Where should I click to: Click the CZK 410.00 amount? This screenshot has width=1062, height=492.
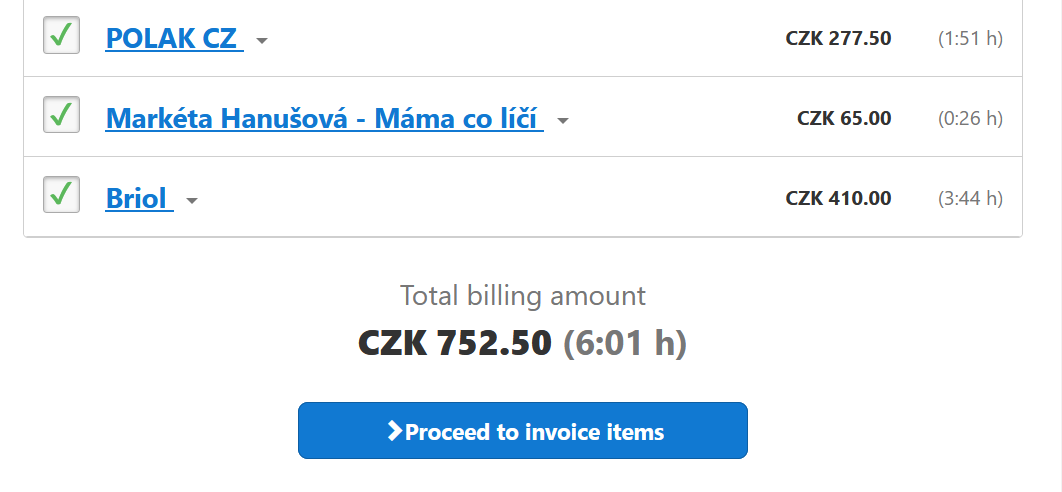coord(838,198)
